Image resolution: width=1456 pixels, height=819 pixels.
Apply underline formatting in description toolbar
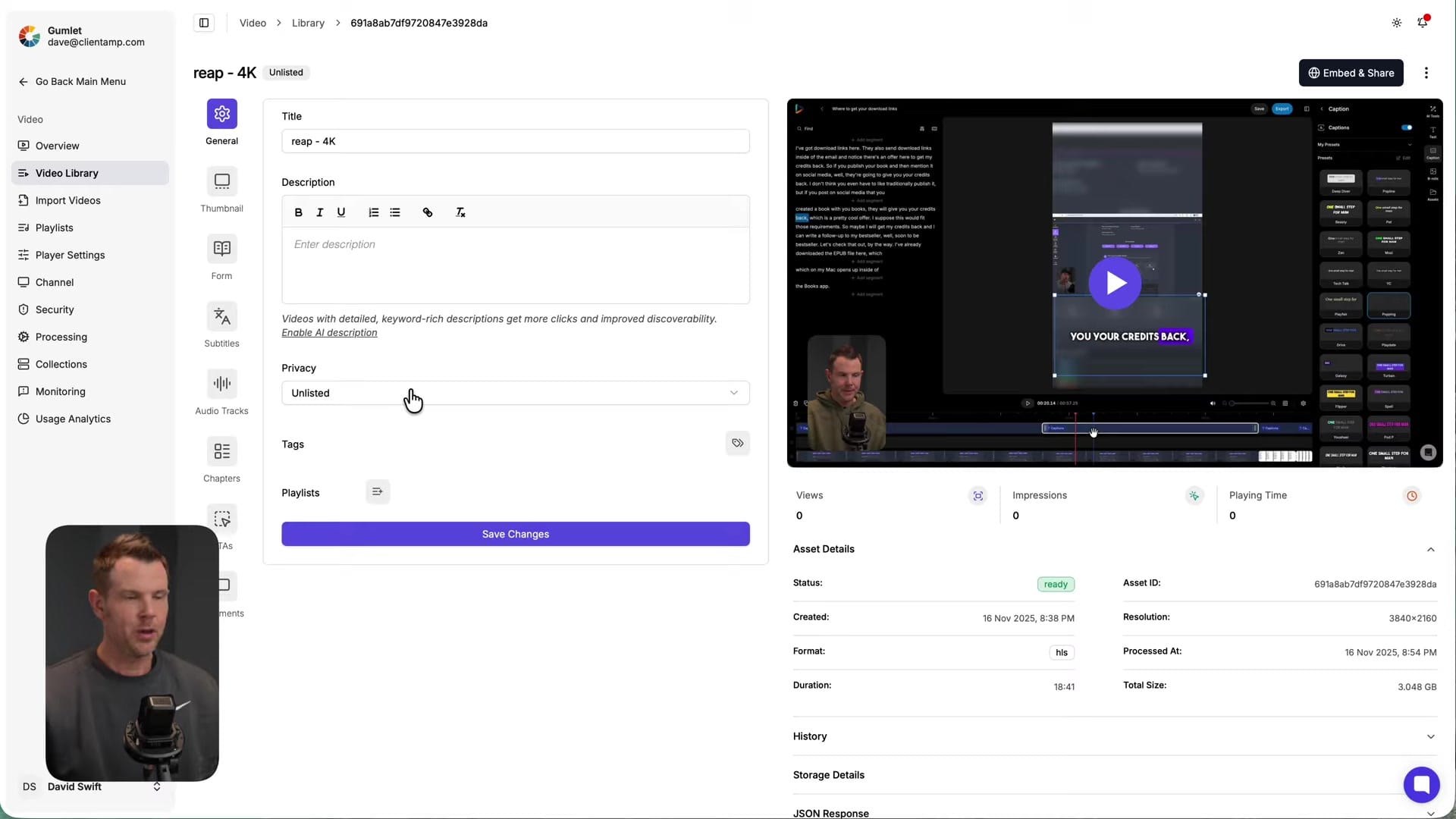341,212
